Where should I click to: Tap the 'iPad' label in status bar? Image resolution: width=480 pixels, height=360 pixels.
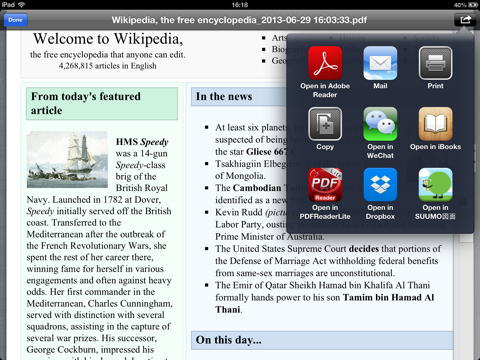point(8,5)
